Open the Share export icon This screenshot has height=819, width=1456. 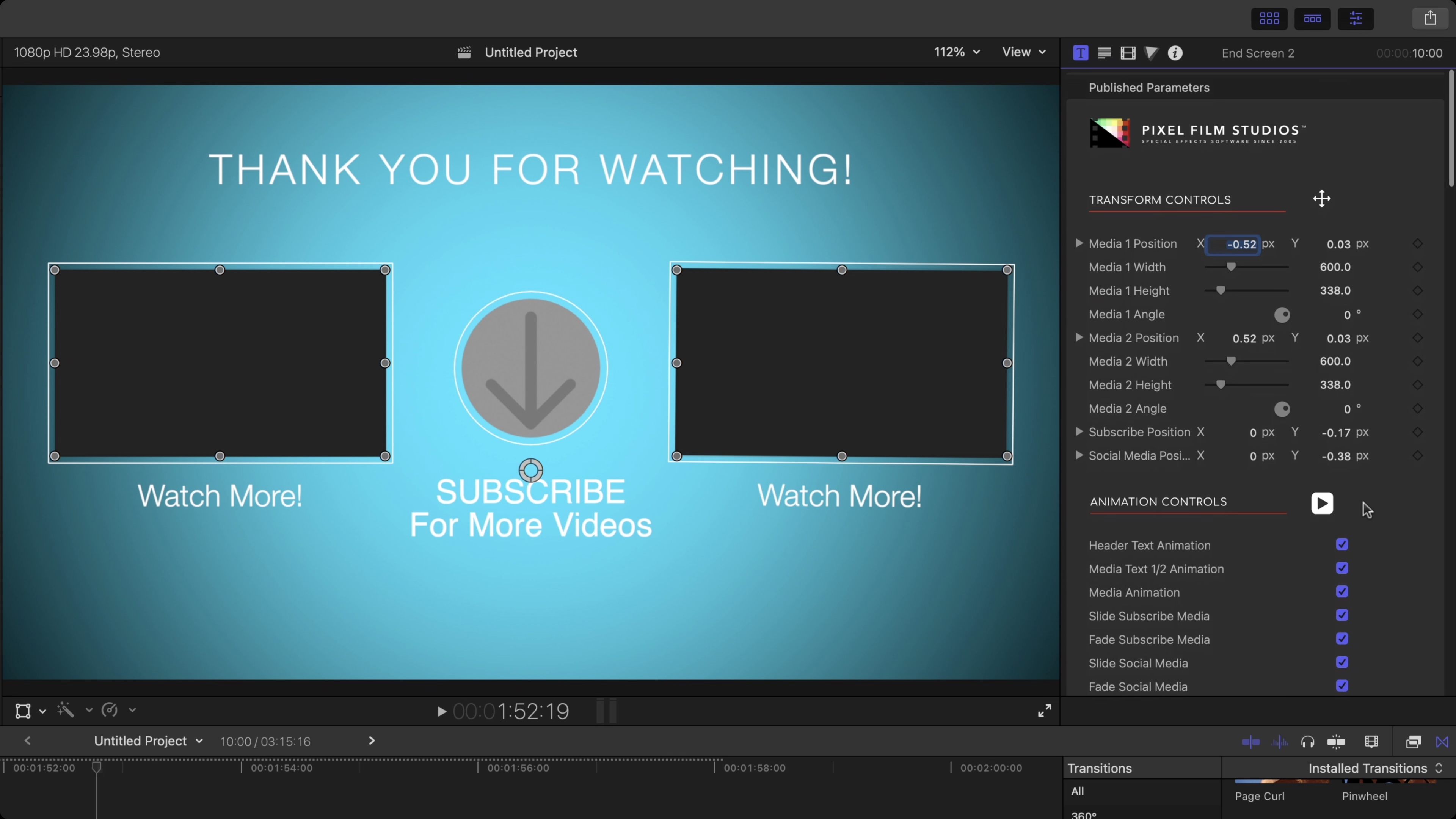pyautogui.click(x=1430, y=18)
